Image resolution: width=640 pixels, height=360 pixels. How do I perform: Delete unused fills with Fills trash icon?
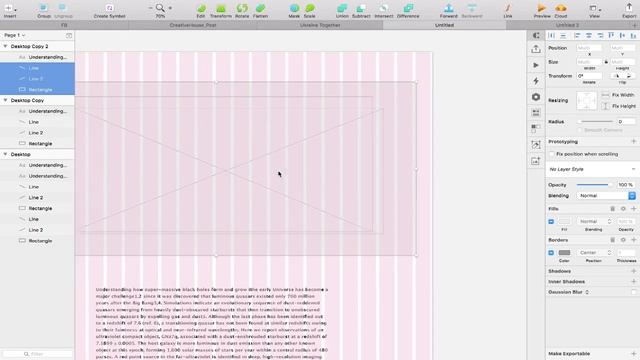613,209
